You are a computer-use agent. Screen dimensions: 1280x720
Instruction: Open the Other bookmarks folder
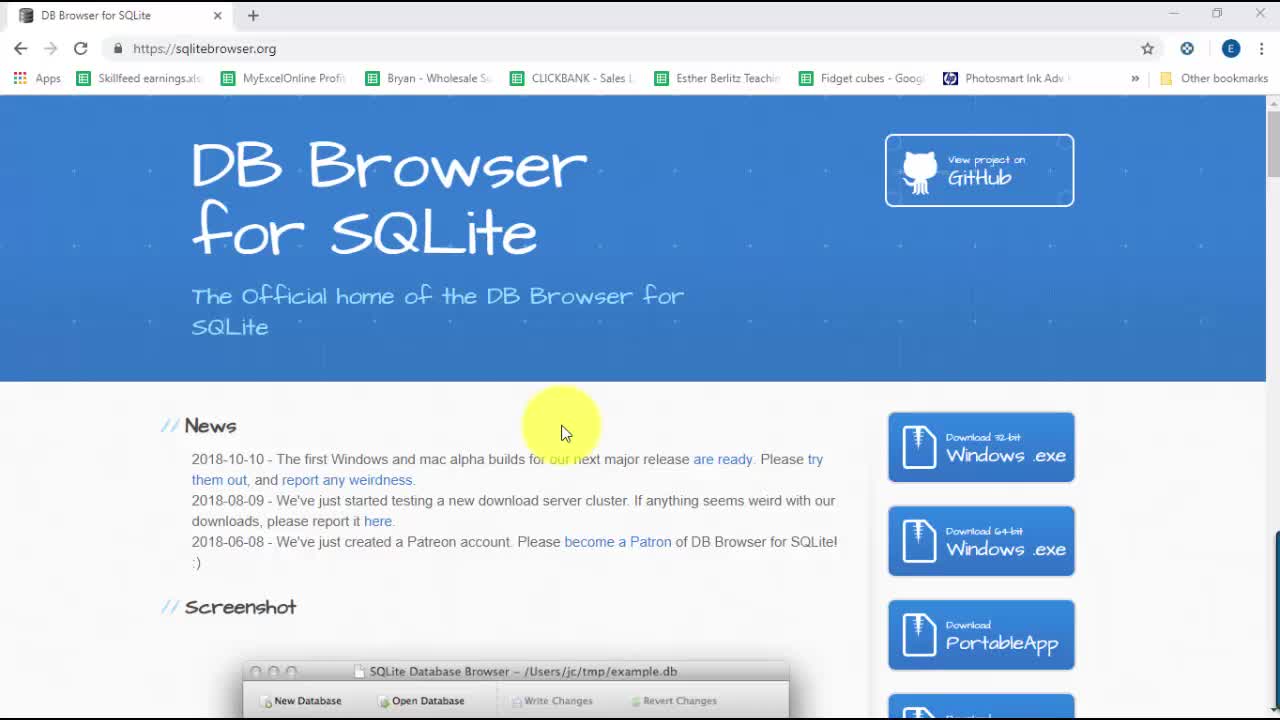click(x=1213, y=78)
